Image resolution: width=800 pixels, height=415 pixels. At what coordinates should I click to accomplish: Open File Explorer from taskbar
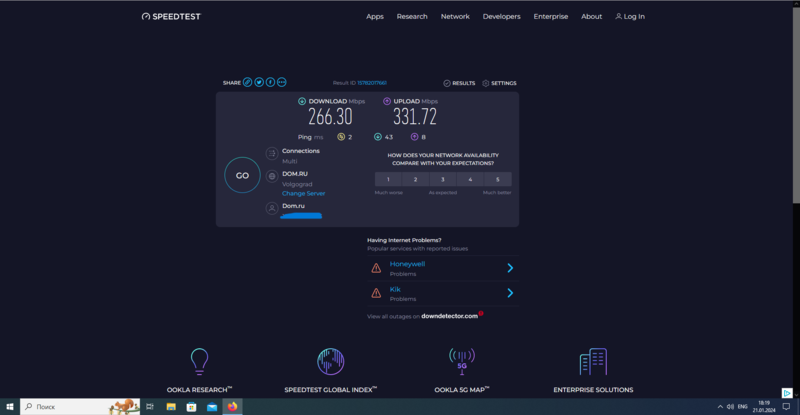(171, 407)
